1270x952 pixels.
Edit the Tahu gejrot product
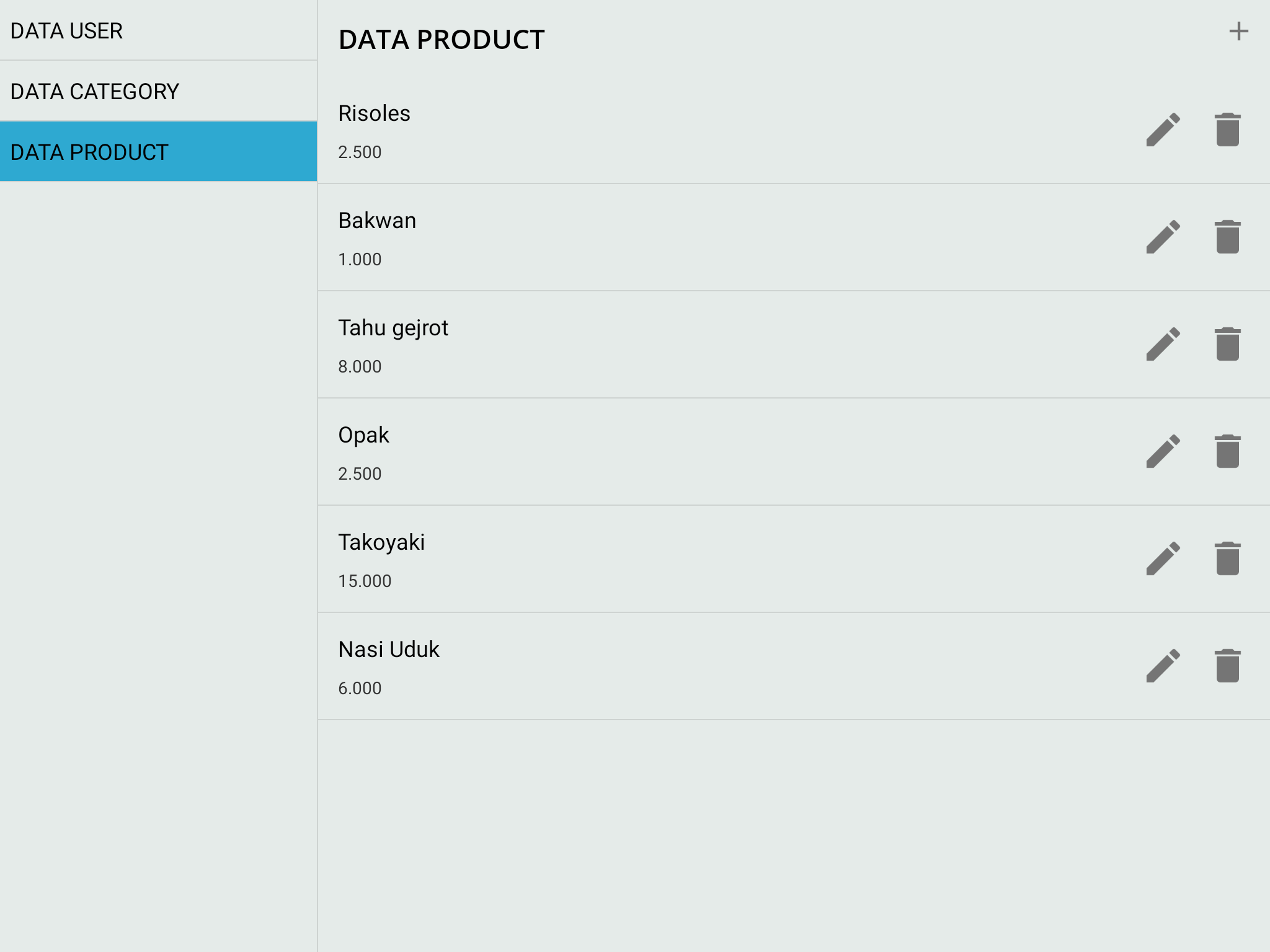point(1163,344)
